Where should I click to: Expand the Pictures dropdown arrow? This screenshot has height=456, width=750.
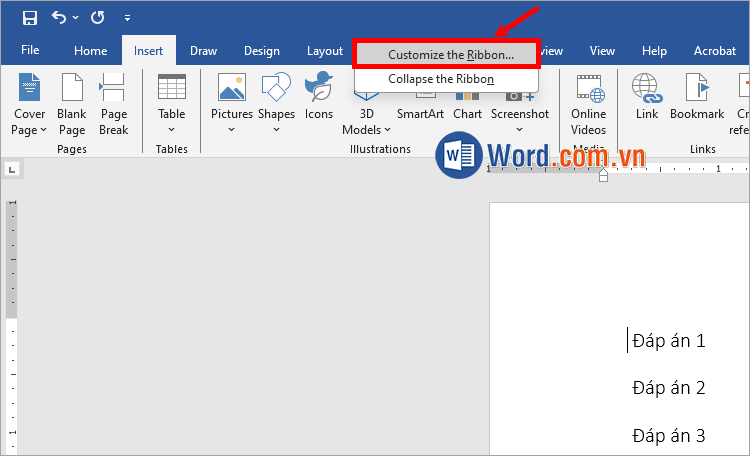click(232, 130)
